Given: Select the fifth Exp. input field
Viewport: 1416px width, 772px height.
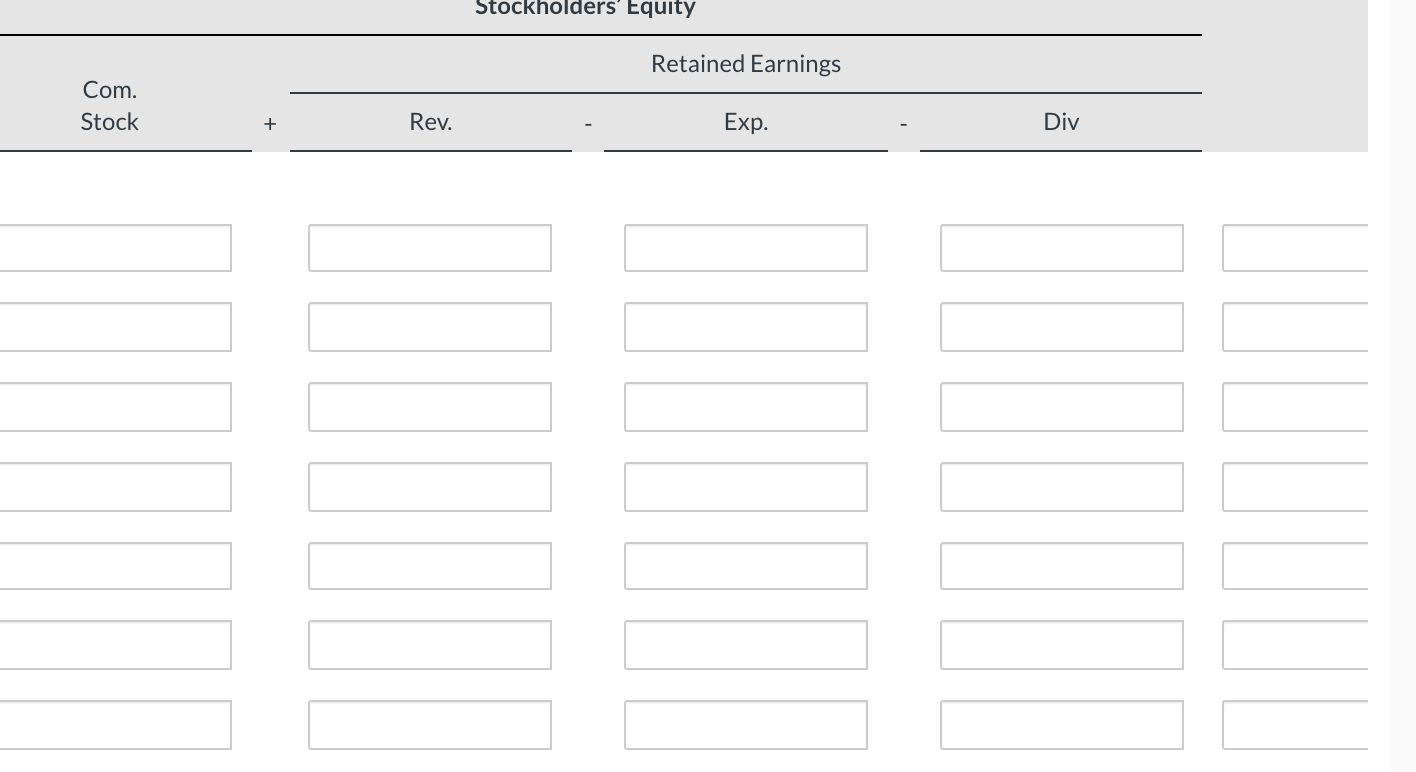Looking at the screenshot, I should [745, 565].
